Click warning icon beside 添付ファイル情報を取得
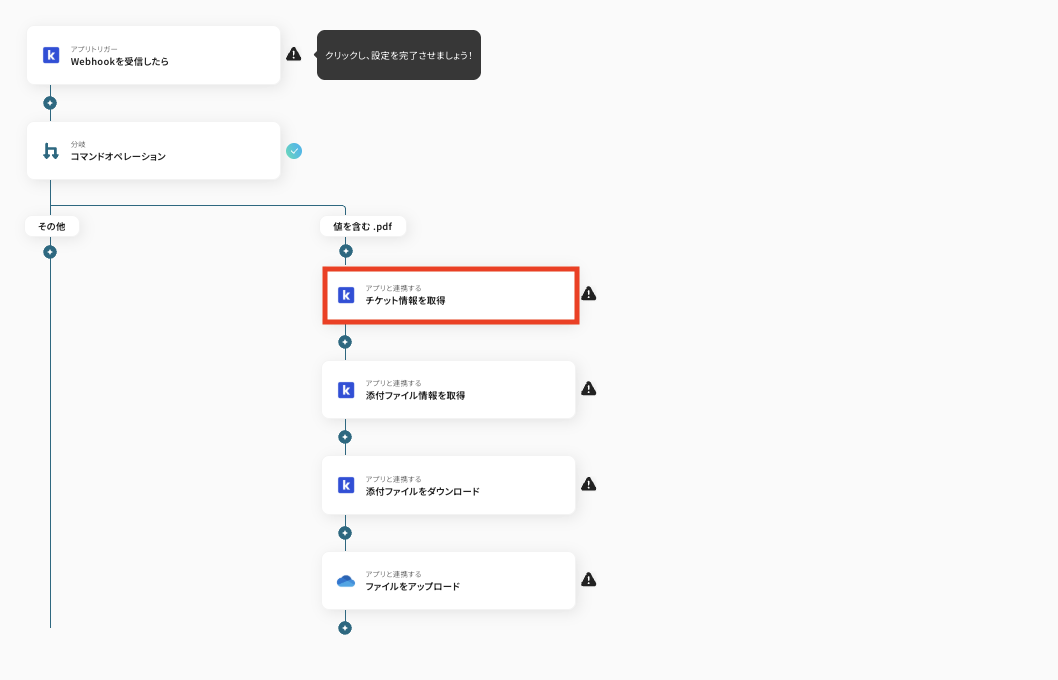 (x=588, y=389)
